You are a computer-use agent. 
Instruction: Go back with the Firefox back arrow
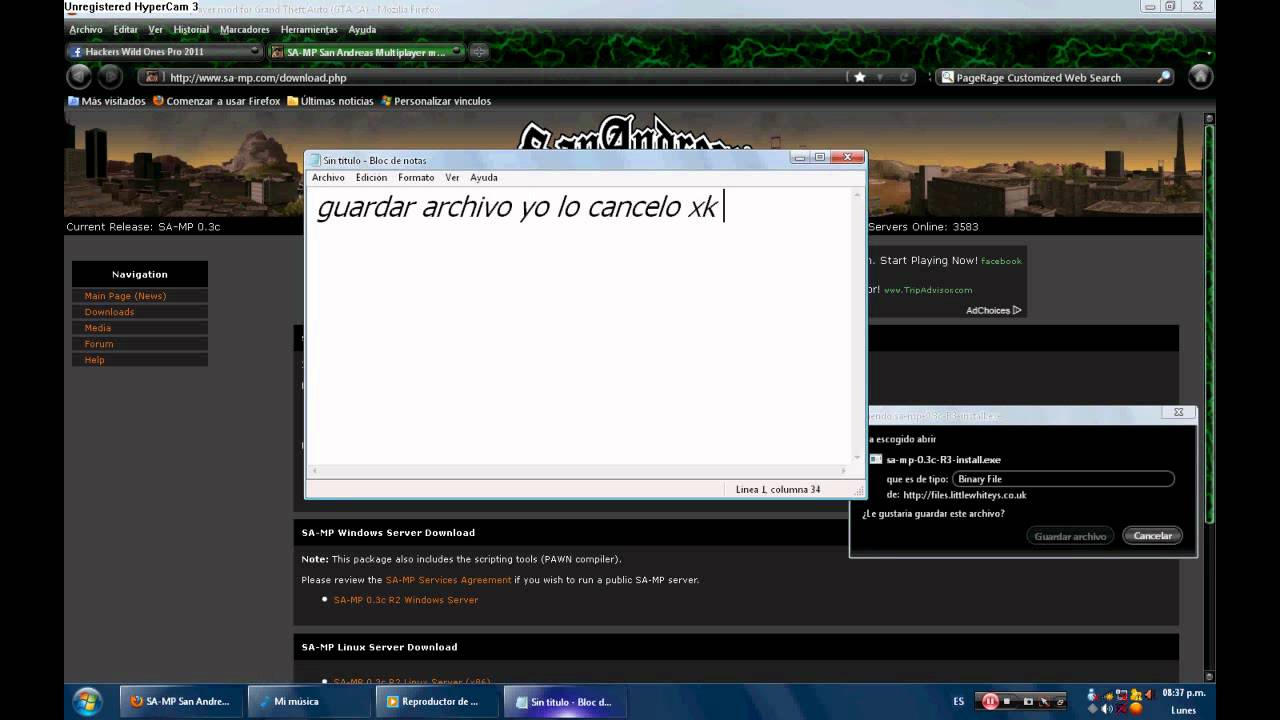(79, 77)
